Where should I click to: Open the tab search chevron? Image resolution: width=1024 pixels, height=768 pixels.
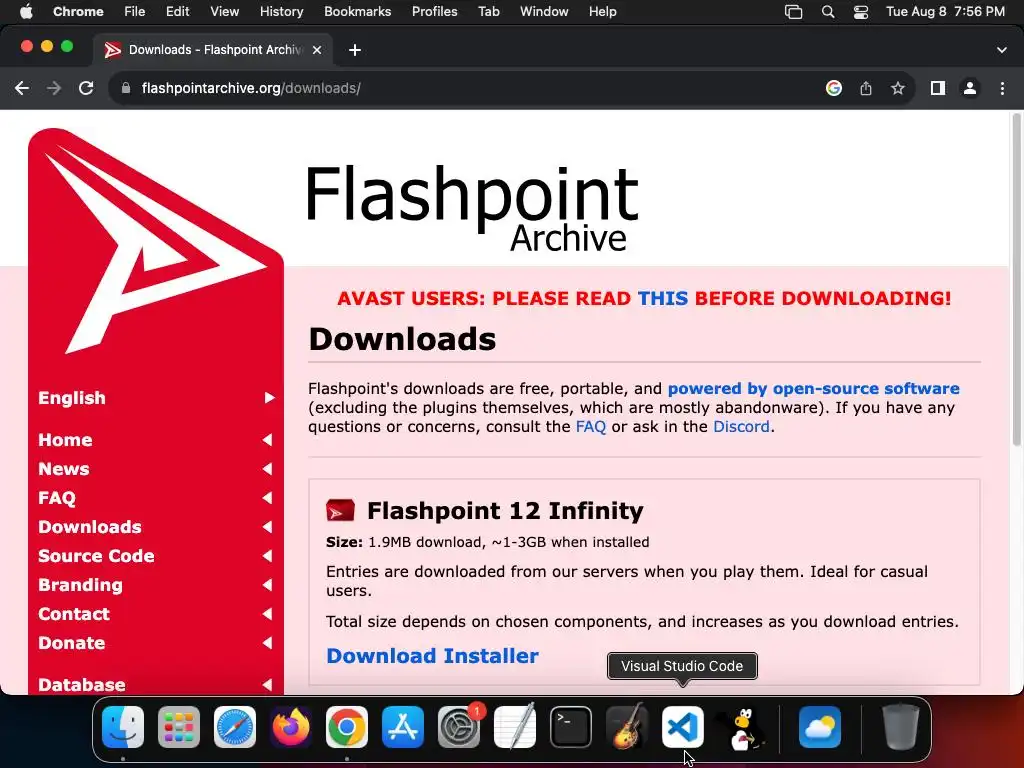click(1002, 50)
